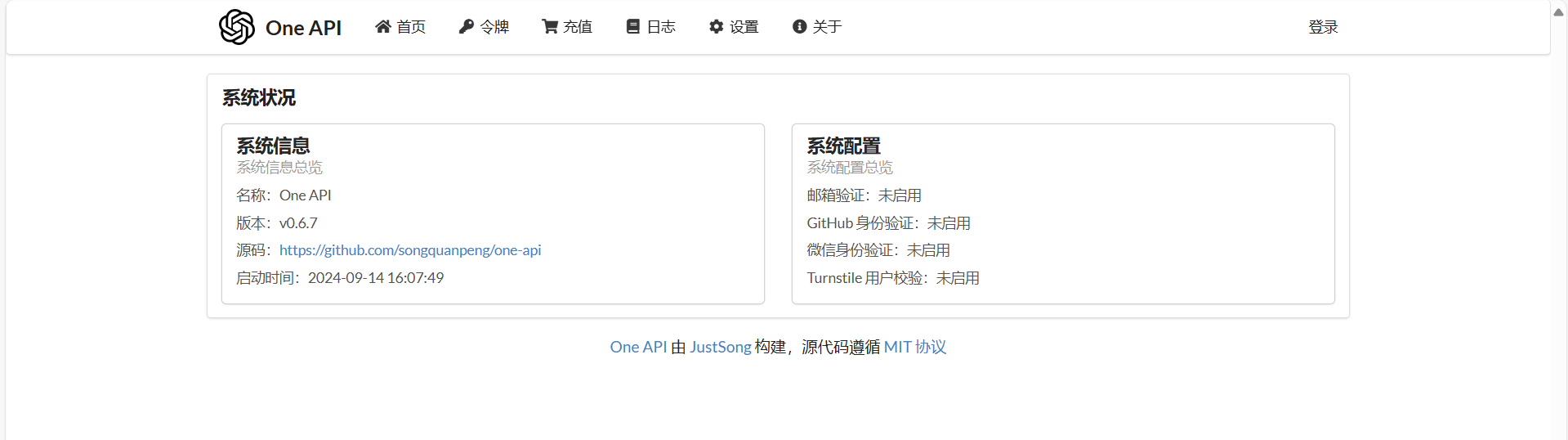
Task: Click the shopping cart icon beside 充值
Action: (549, 26)
